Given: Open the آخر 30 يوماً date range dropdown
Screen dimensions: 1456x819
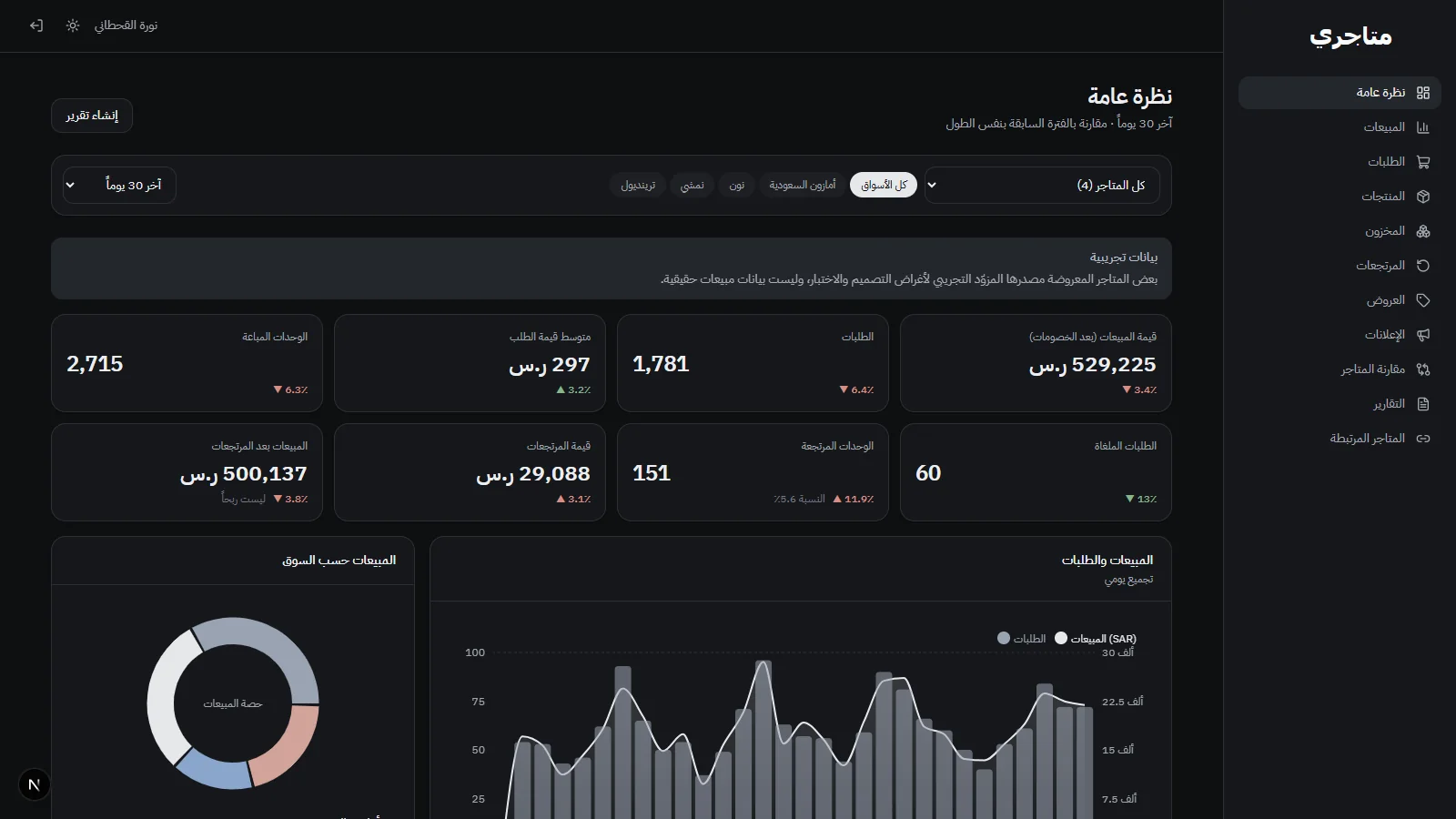Looking at the screenshot, I should pos(119,185).
